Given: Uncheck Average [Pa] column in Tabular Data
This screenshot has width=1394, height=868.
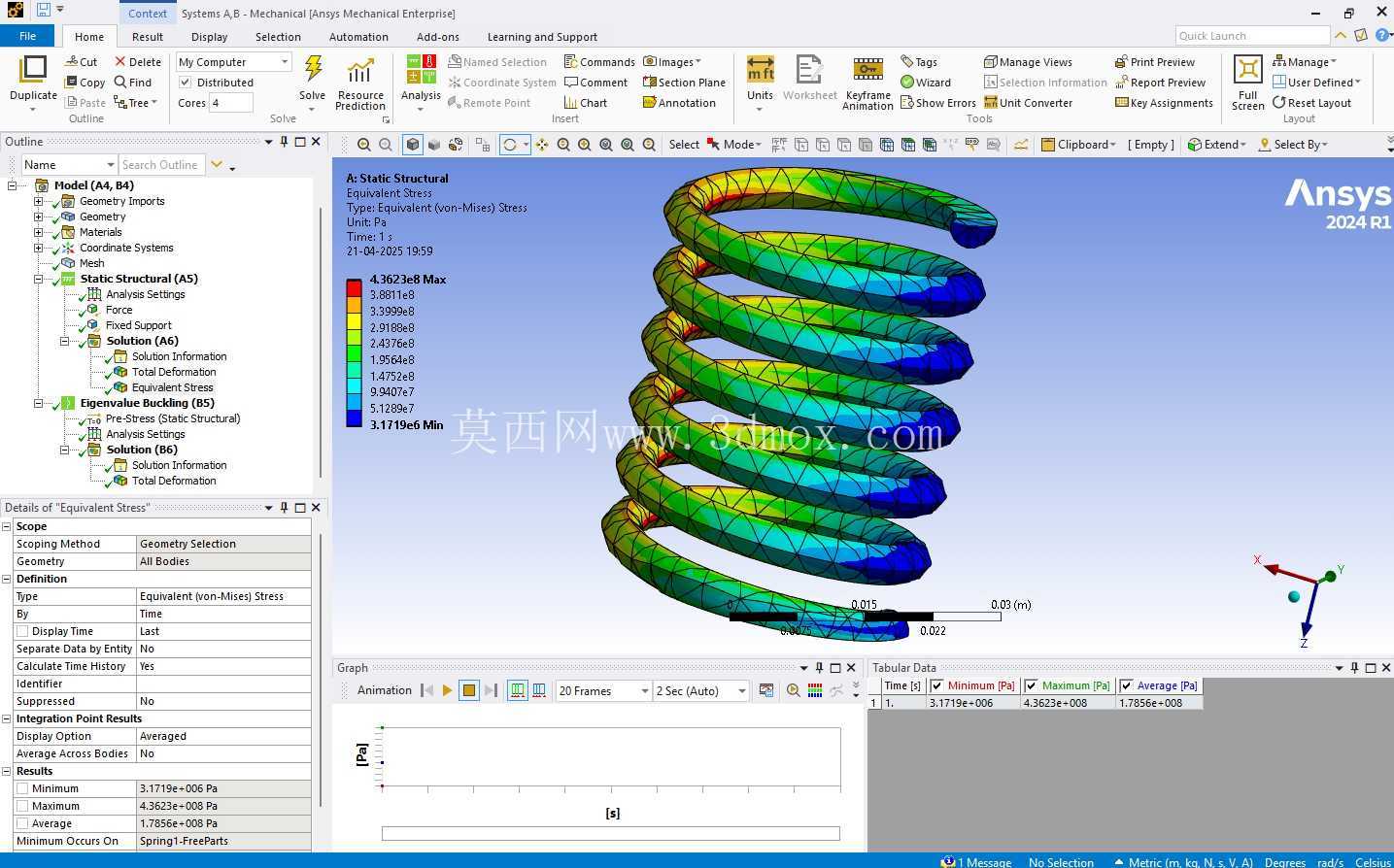Looking at the screenshot, I should coord(1127,685).
